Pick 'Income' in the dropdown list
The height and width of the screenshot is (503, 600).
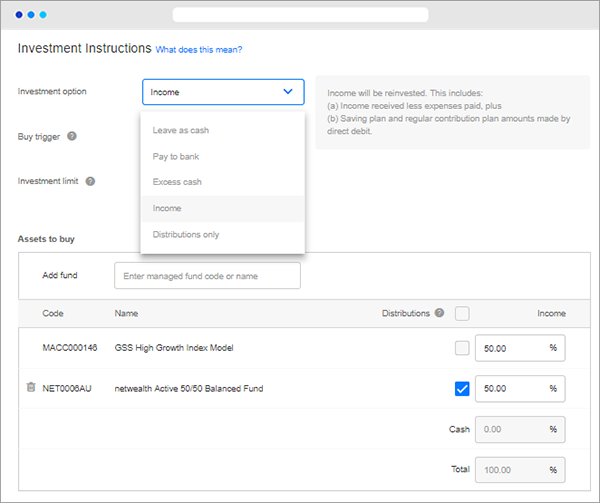click(x=167, y=208)
